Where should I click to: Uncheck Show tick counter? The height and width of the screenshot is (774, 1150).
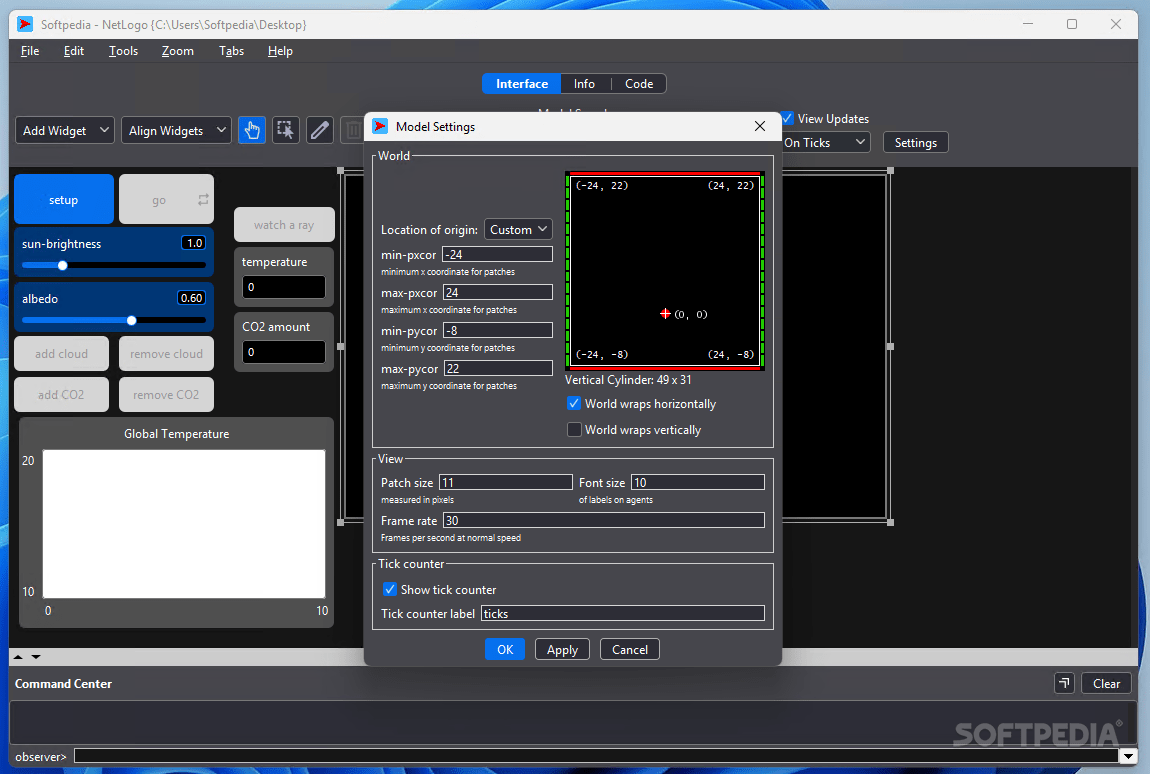coord(390,589)
